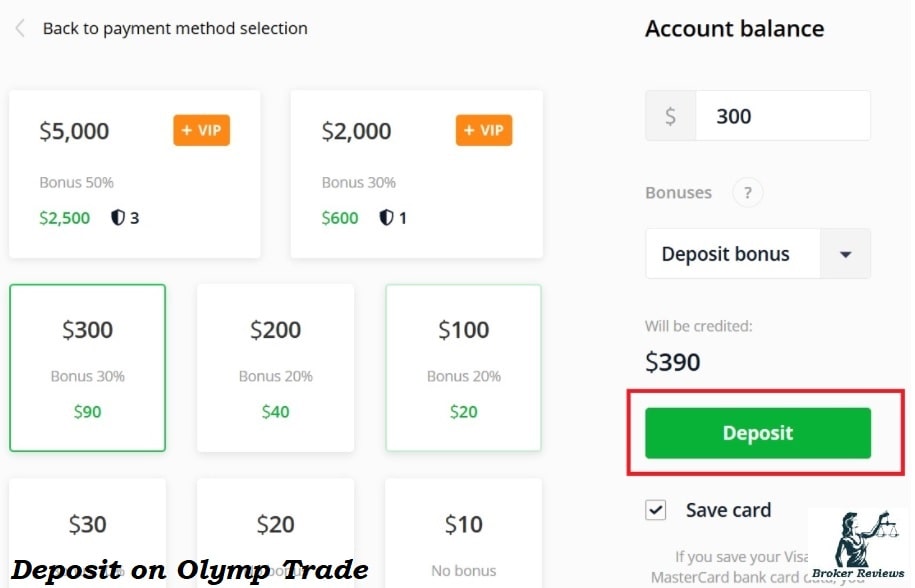The height and width of the screenshot is (588, 915).
Task: Toggle the Save card checkbox
Action: (656, 510)
